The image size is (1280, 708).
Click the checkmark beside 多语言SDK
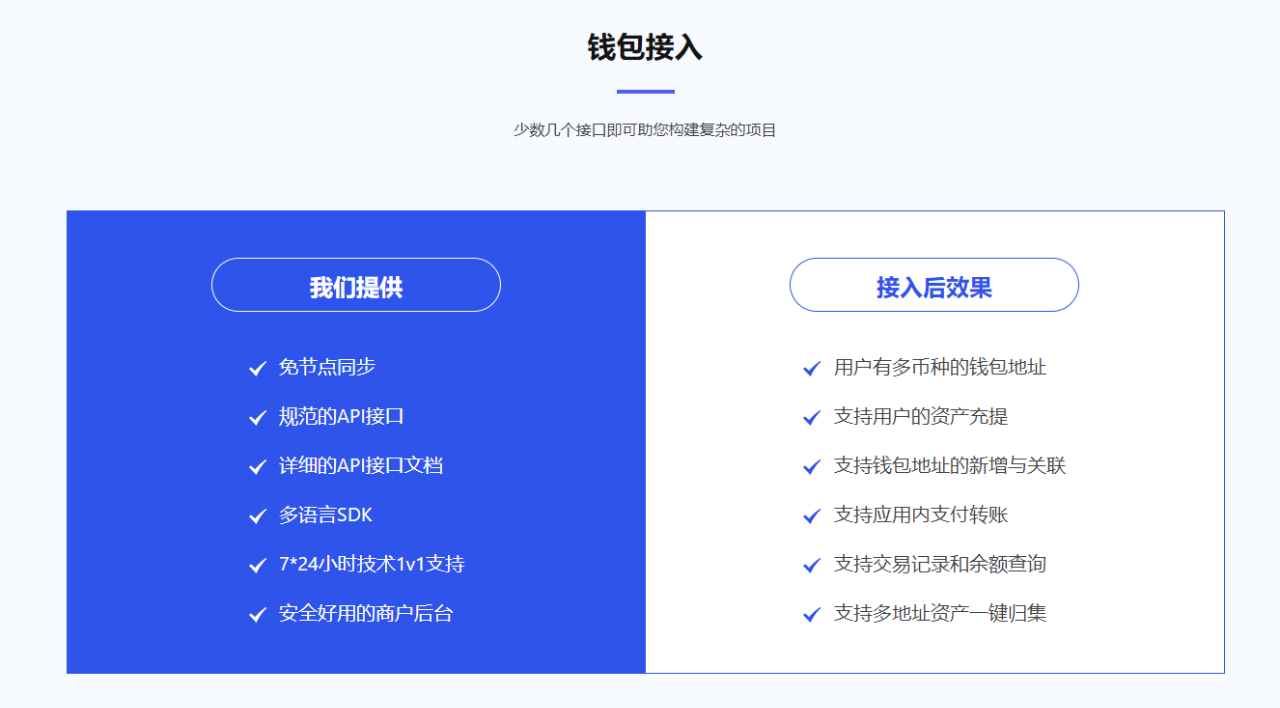[x=257, y=516]
